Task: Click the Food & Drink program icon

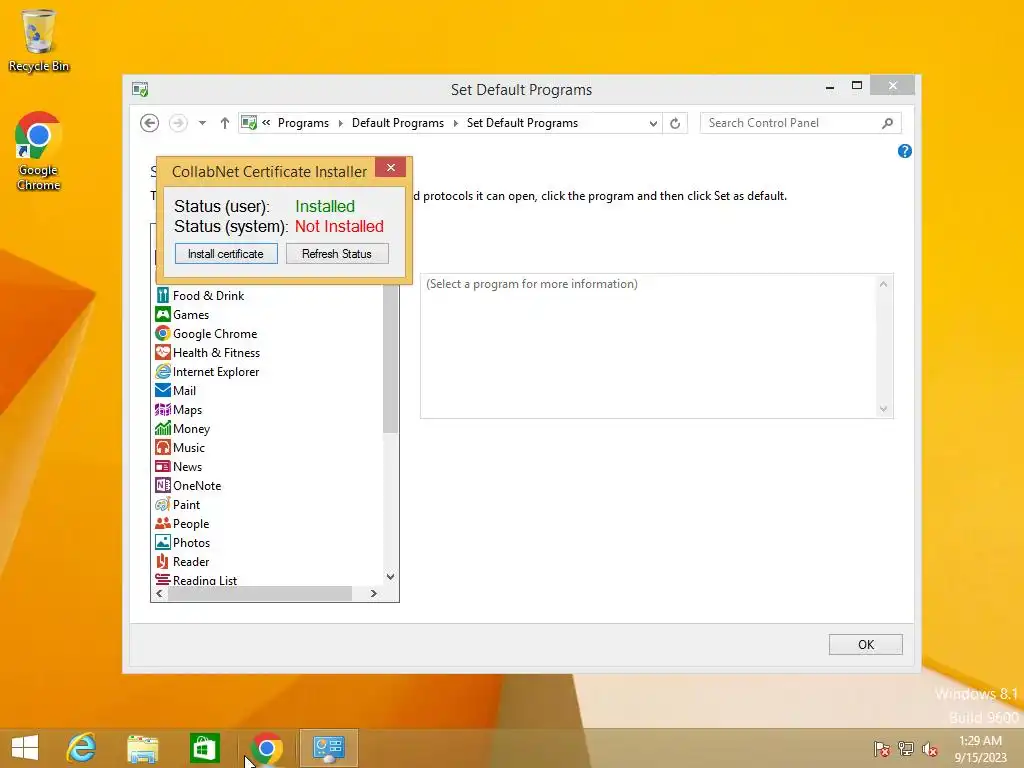Action: click(163, 295)
